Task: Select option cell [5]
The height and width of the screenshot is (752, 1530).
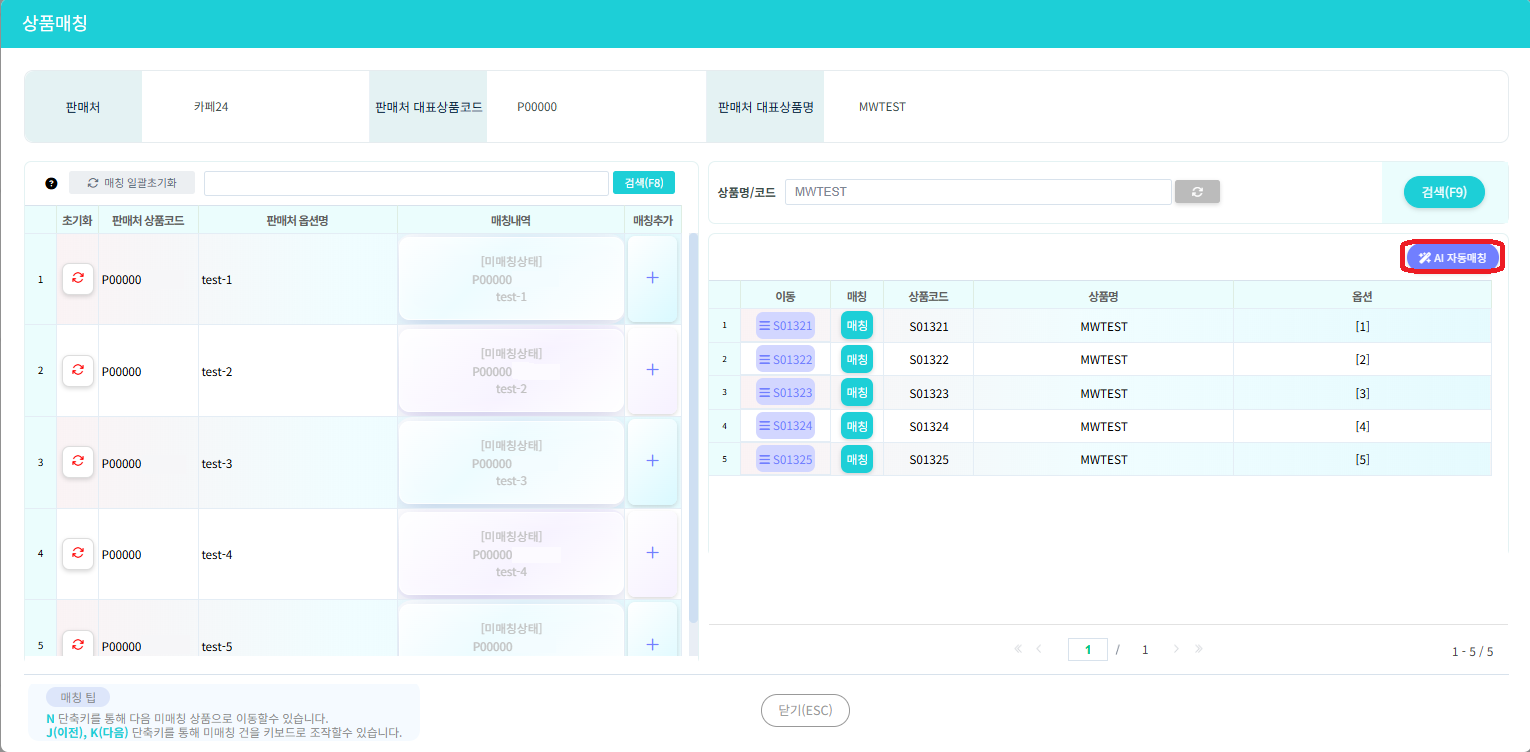Action: coord(1362,460)
